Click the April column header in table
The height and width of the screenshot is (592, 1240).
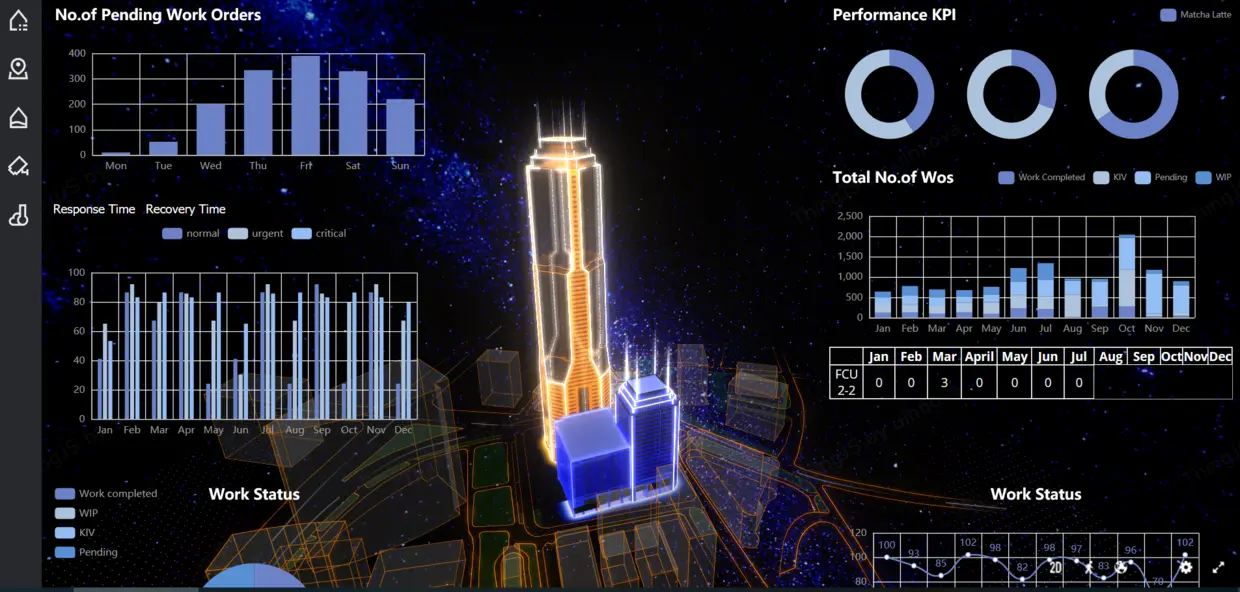pyautogui.click(x=979, y=356)
